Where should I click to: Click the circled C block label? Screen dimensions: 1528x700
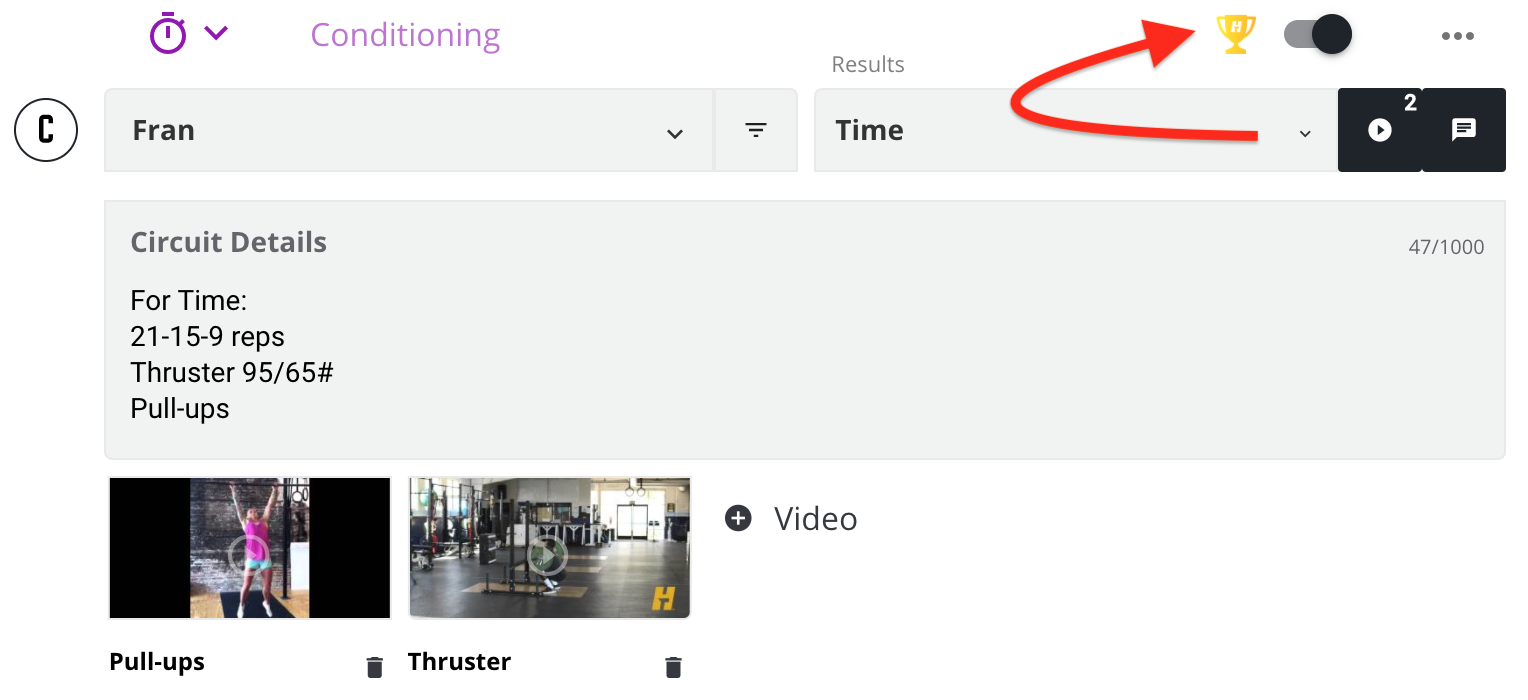point(46,130)
